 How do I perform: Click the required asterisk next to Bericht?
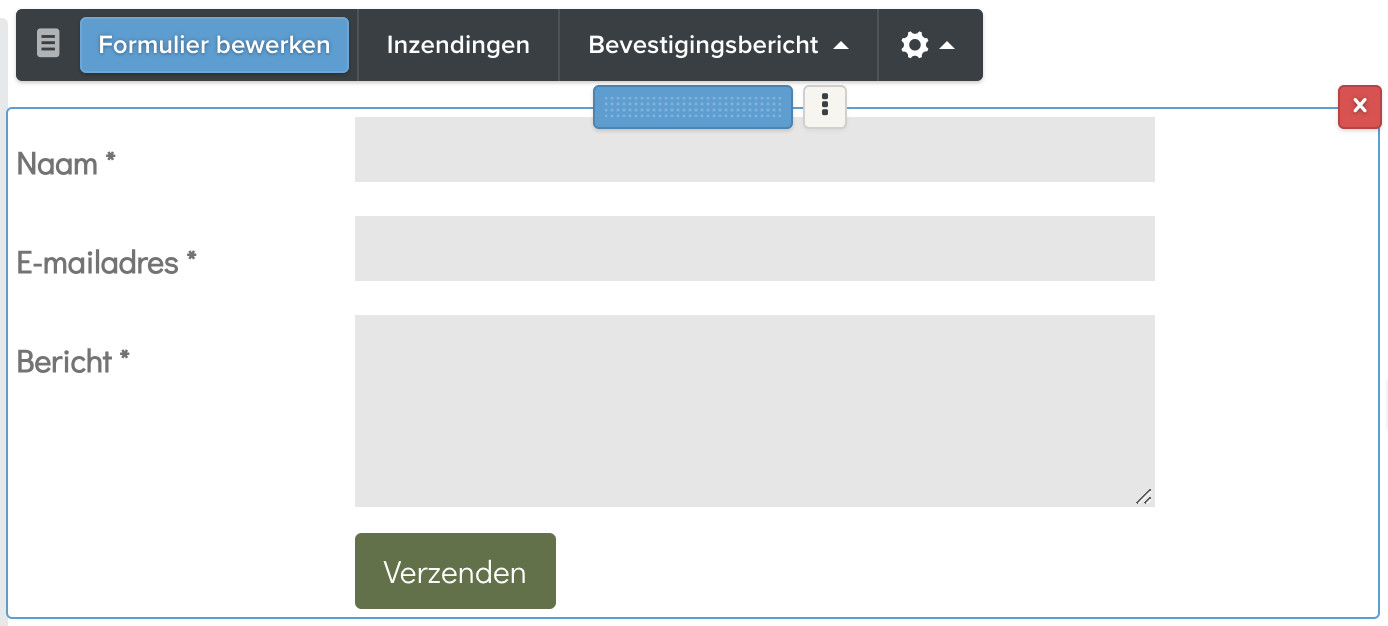[125, 357]
